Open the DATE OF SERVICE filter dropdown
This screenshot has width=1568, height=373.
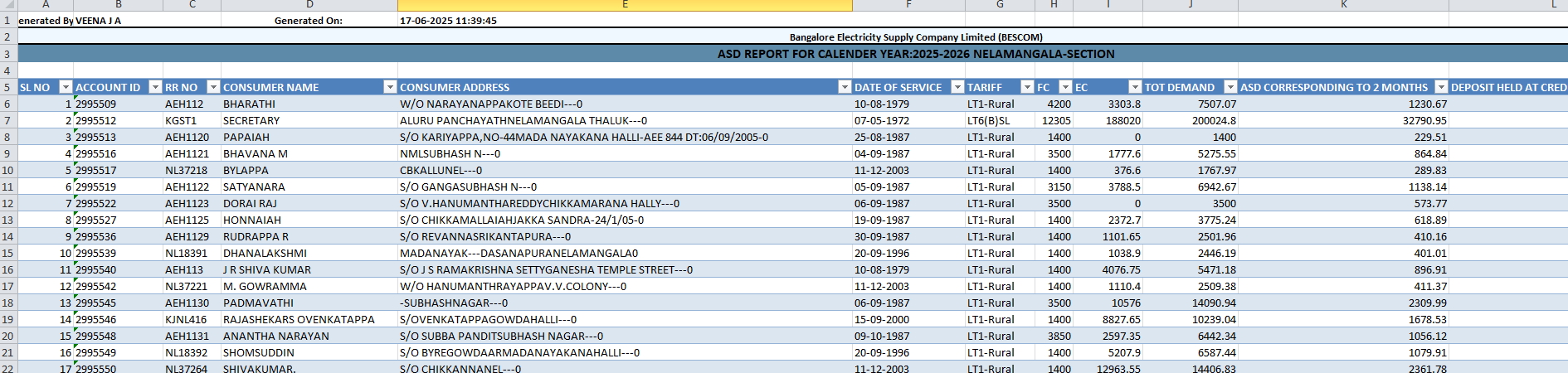pyautogui.click(x=957, y=87)
